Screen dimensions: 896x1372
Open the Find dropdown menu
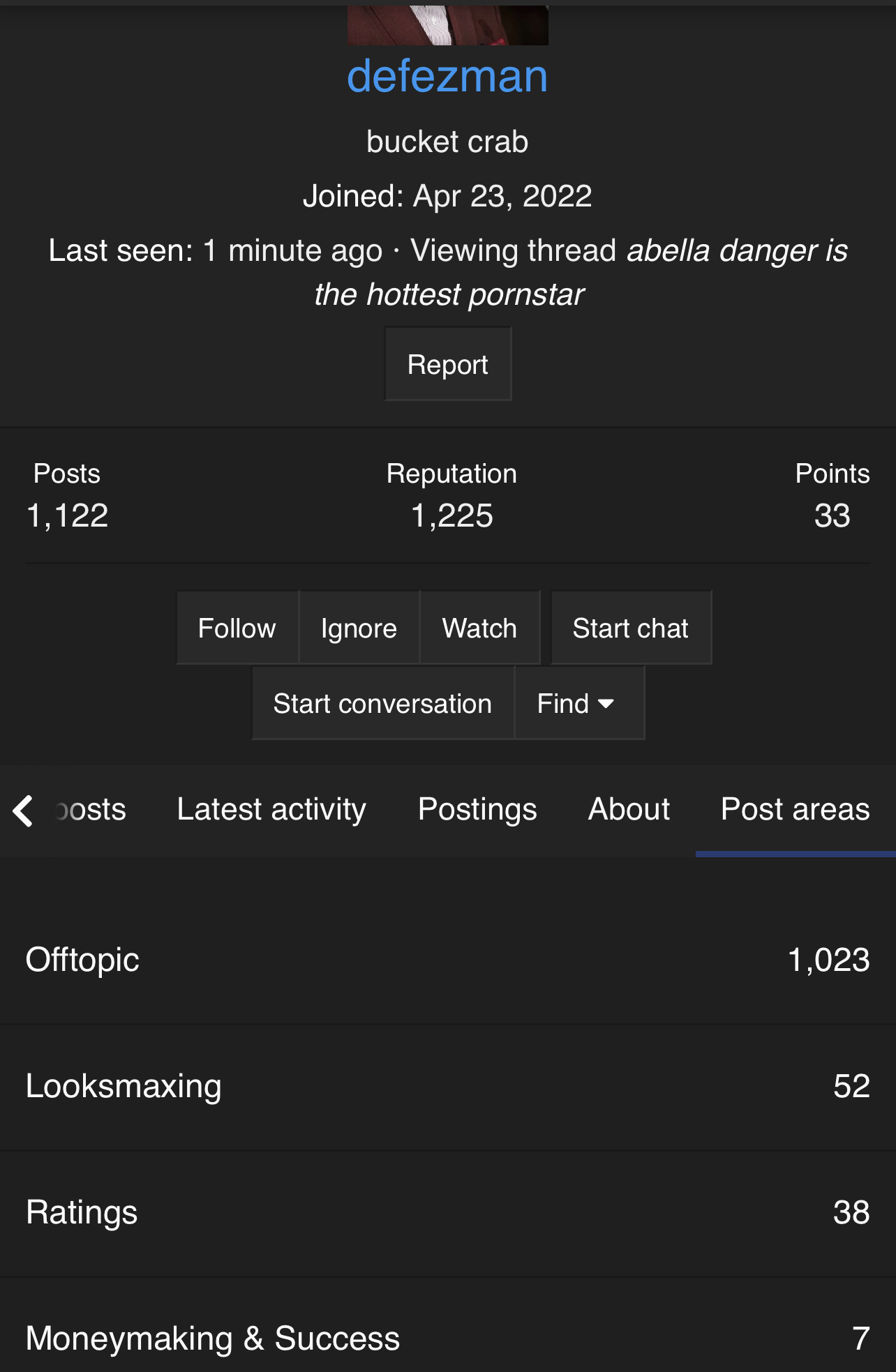click(x=579, y=703)
